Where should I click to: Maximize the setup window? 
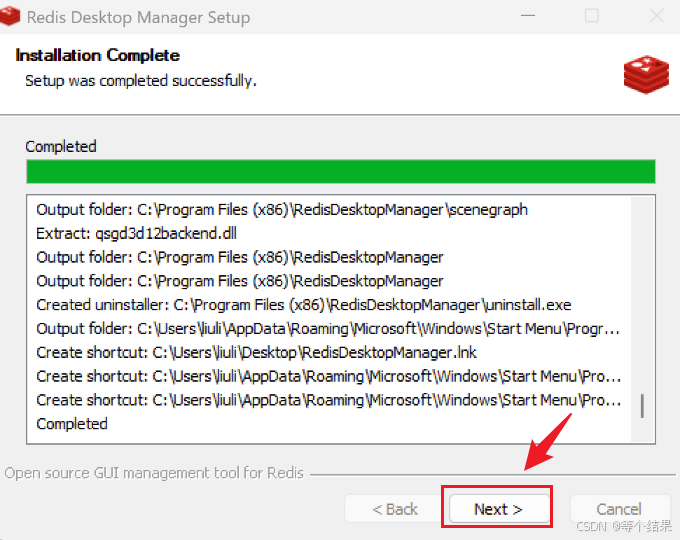[x=592, y=16]
